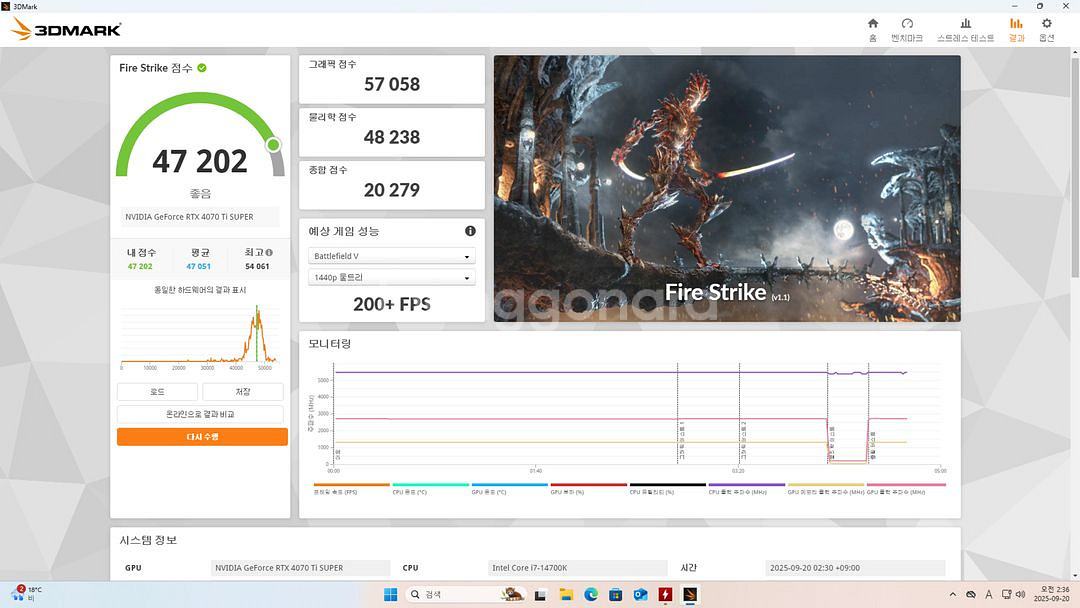Click the Windows Start button
Image resolution: width=1080 pixels, height=608 pixels.
pyautogui.click(x=389, y=596)
